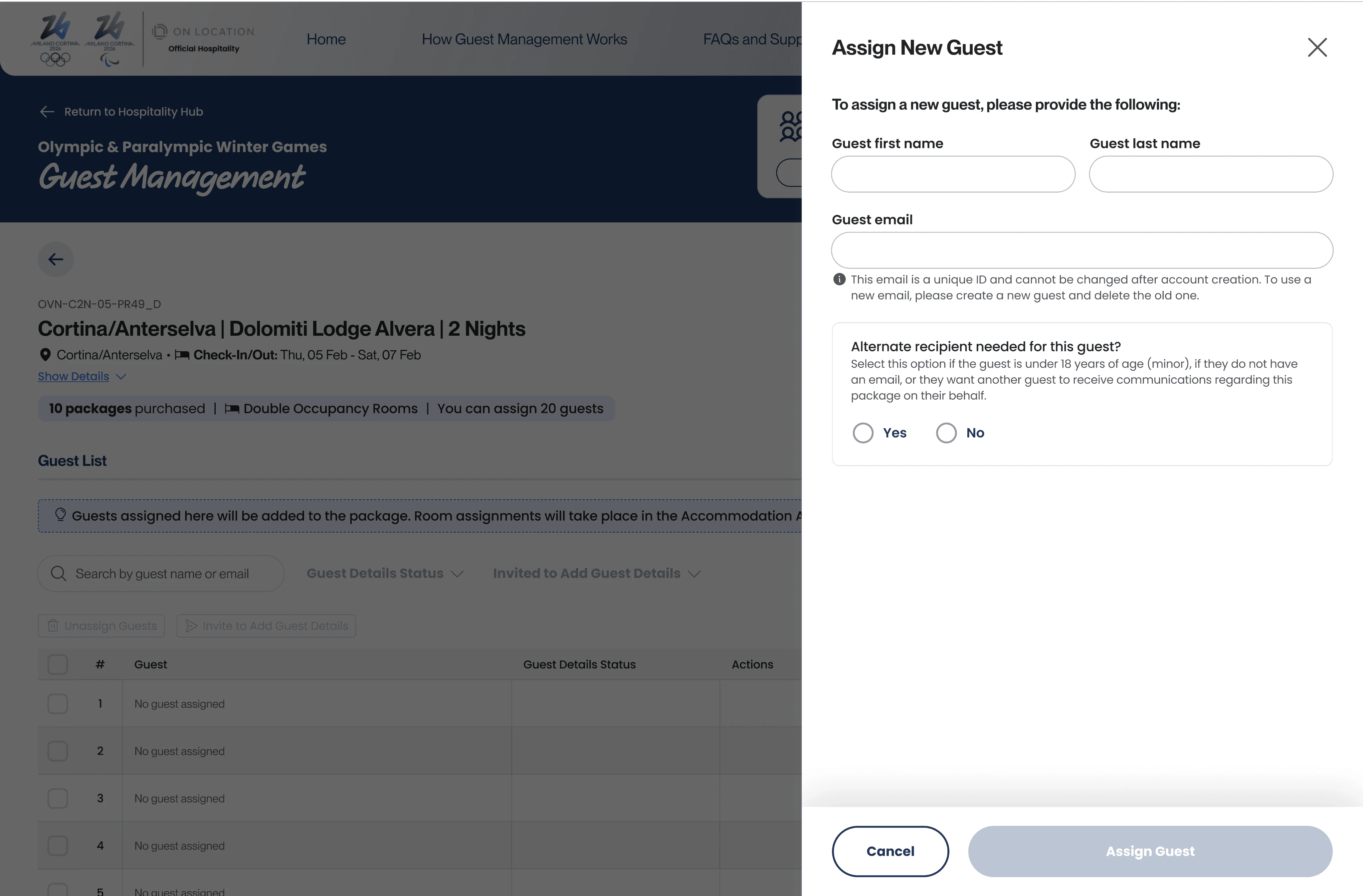Click '10 packages purchased' text
Screen dimensions: 1363x896
tap(126, 409)
